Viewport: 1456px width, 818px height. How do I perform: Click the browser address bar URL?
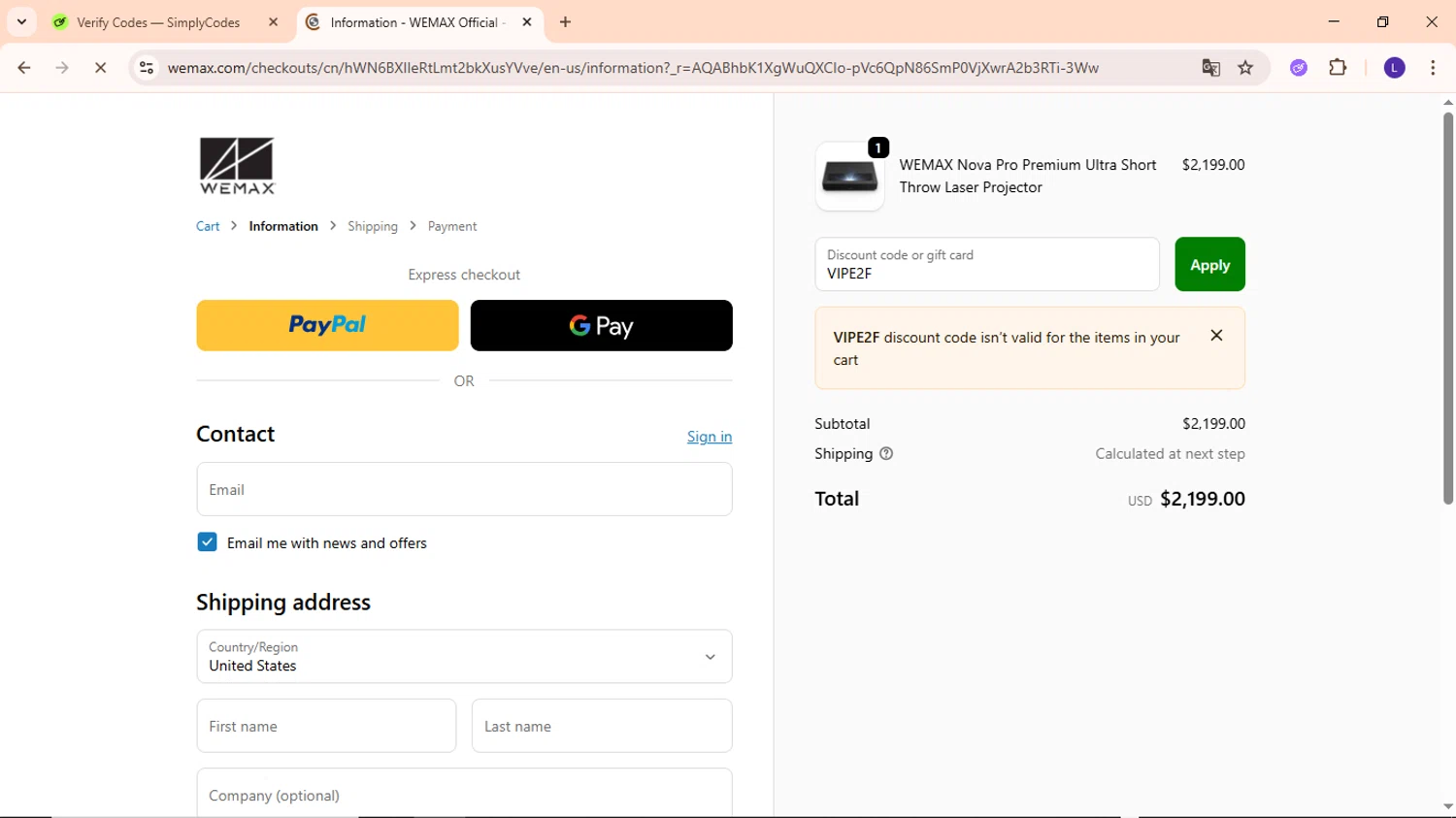[633, 68]
